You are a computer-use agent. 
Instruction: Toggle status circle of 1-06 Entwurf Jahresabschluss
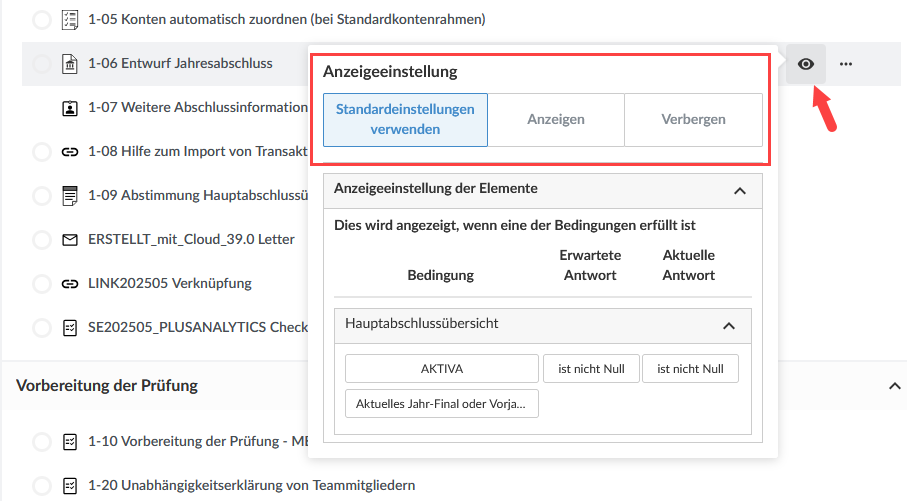tap(42, 64)
